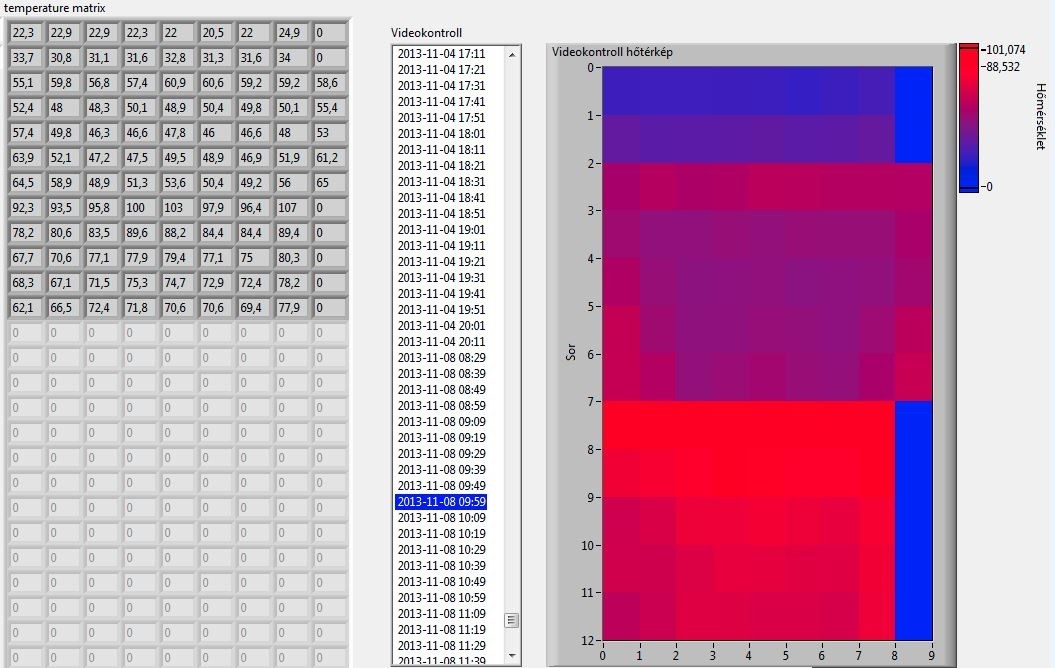Viewport: 1055px width, 668px height.
Task: Click the matrix cell with value 95,8
Action: [102, 208]
